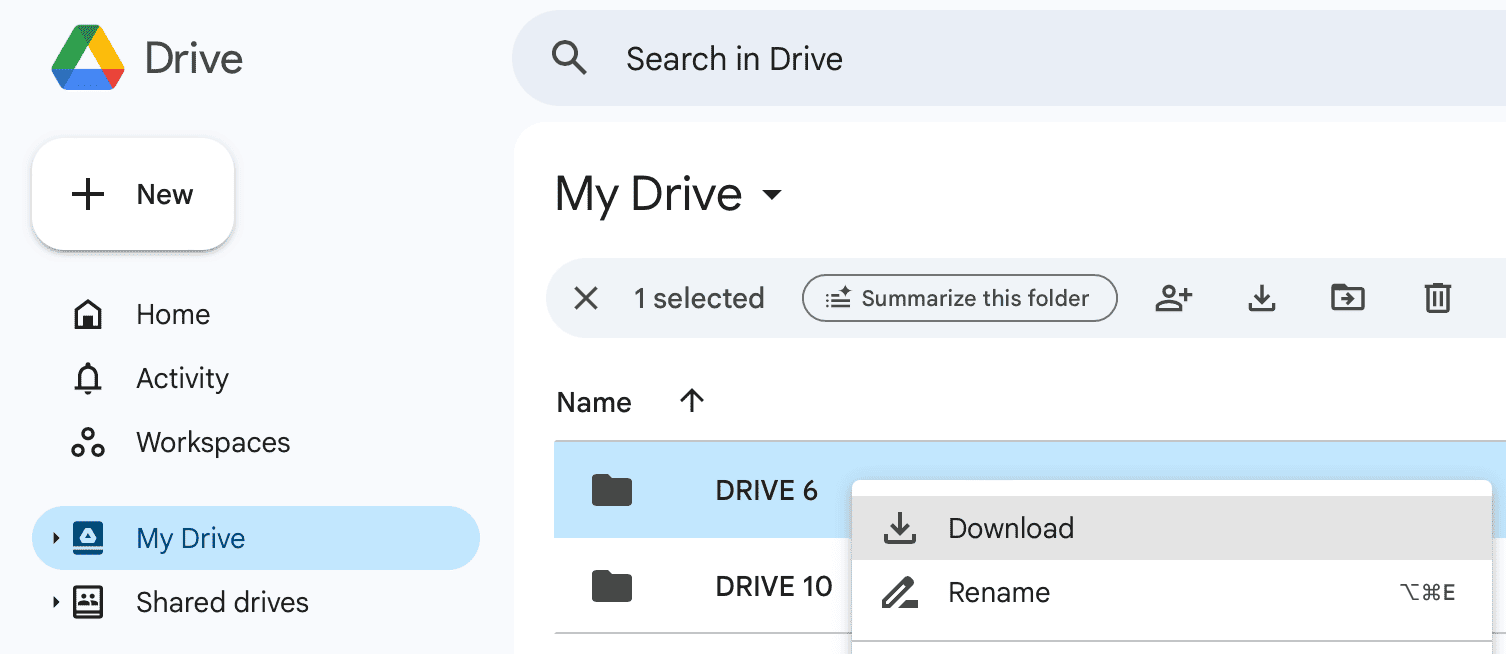Click the Workspaces icon in the sidebar
The image size is (1506, 654).
(88, 442)
